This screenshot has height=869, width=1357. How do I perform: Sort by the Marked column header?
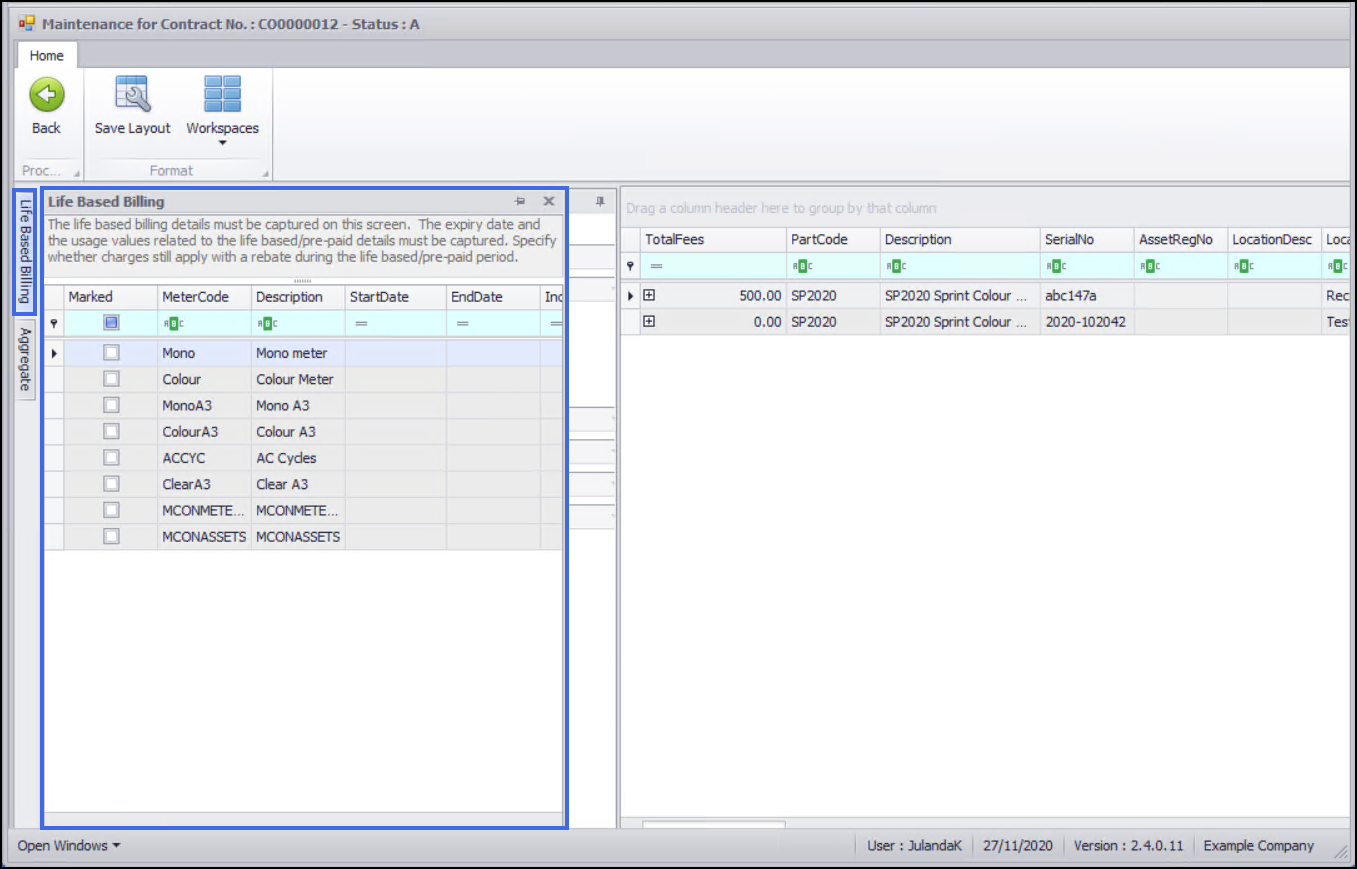(111, 297)
